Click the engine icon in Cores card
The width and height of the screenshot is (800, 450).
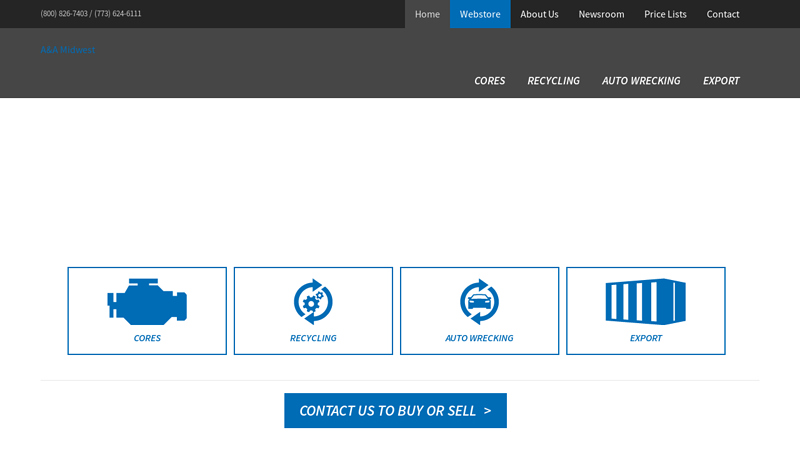click(147, 302)
